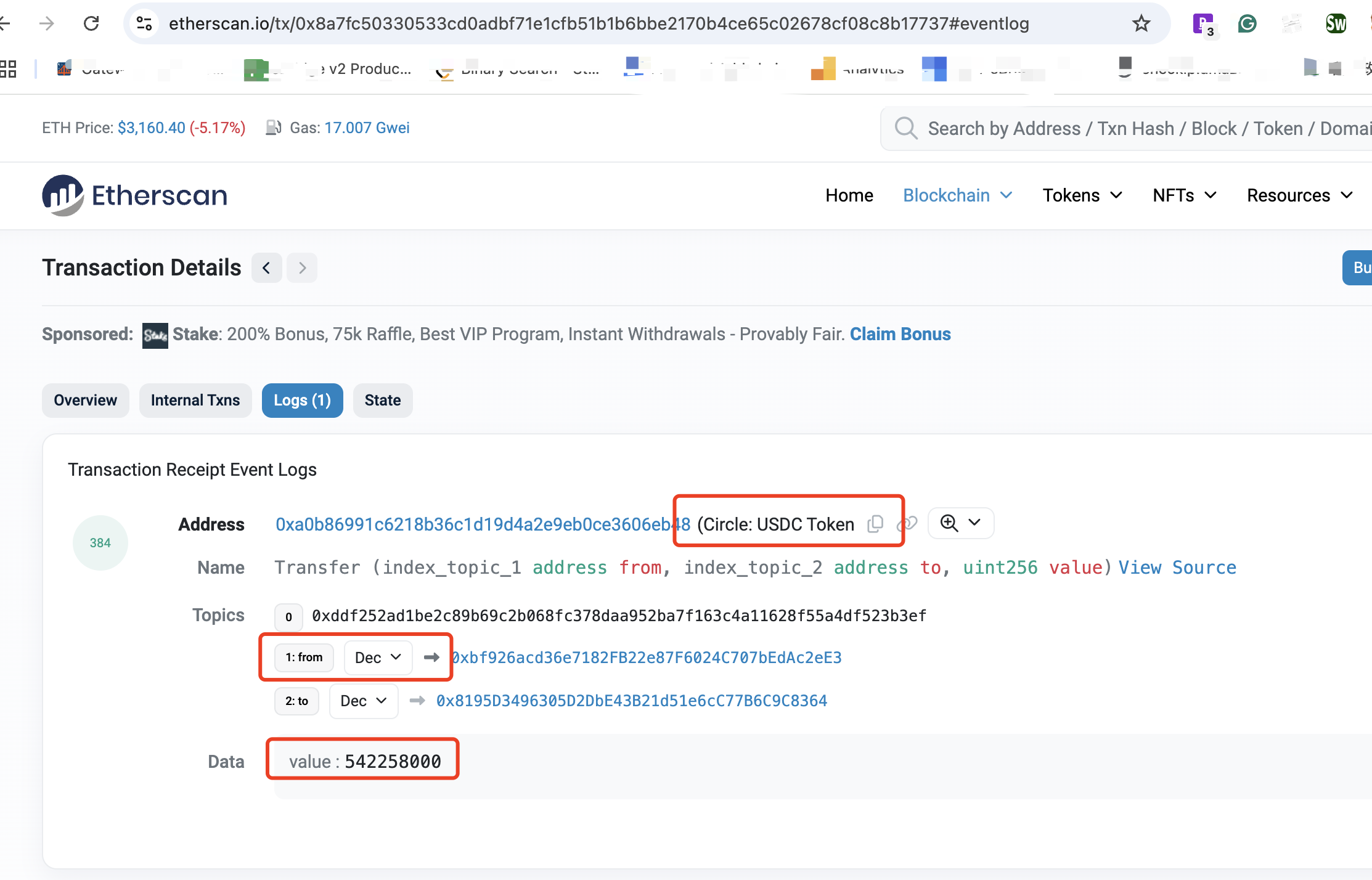Bookmark page with the star icon

[1141, 23]
